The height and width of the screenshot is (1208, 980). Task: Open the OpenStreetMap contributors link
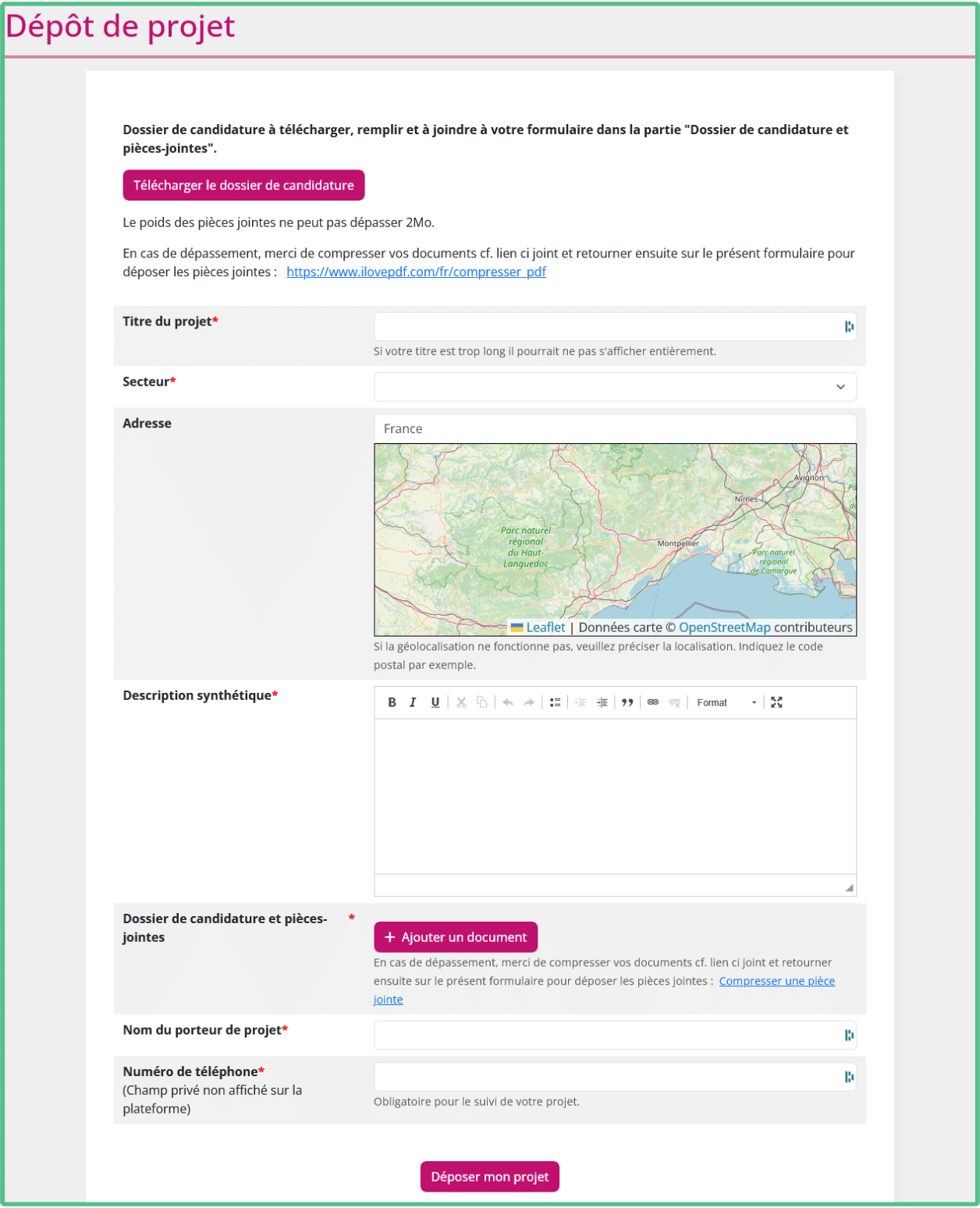pos(725,627)
